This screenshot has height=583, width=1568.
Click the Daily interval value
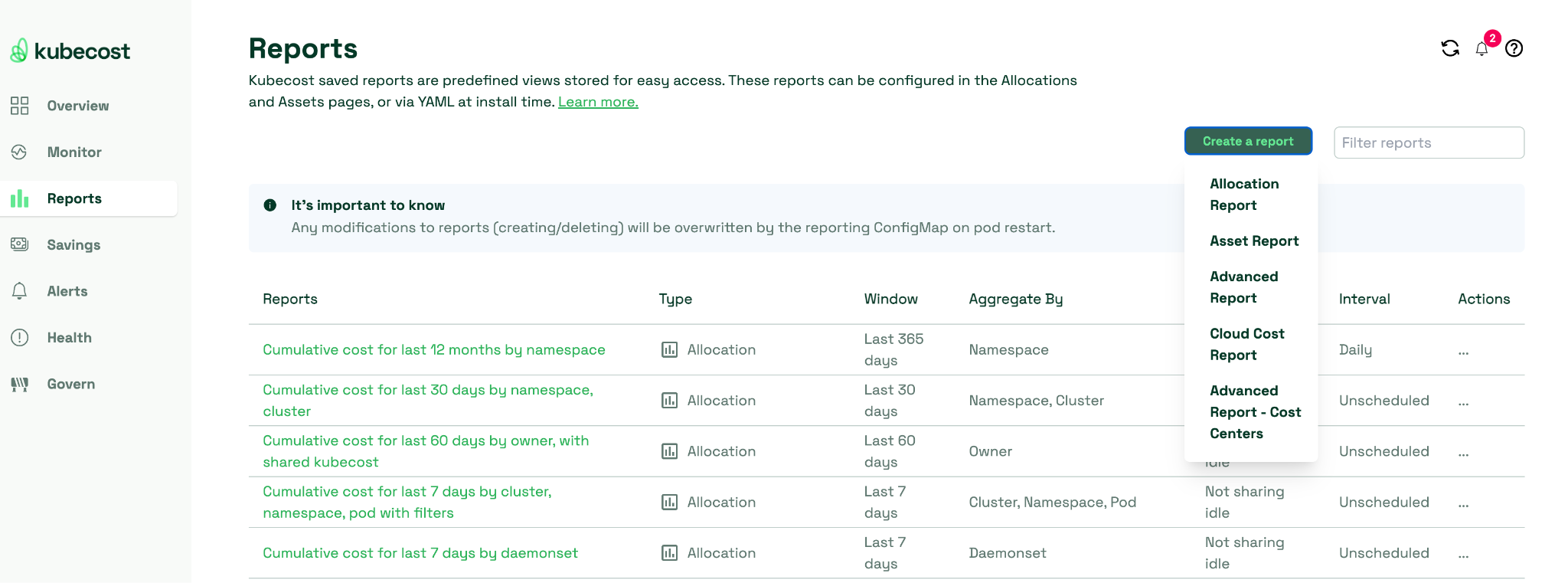pos(1355,350)
